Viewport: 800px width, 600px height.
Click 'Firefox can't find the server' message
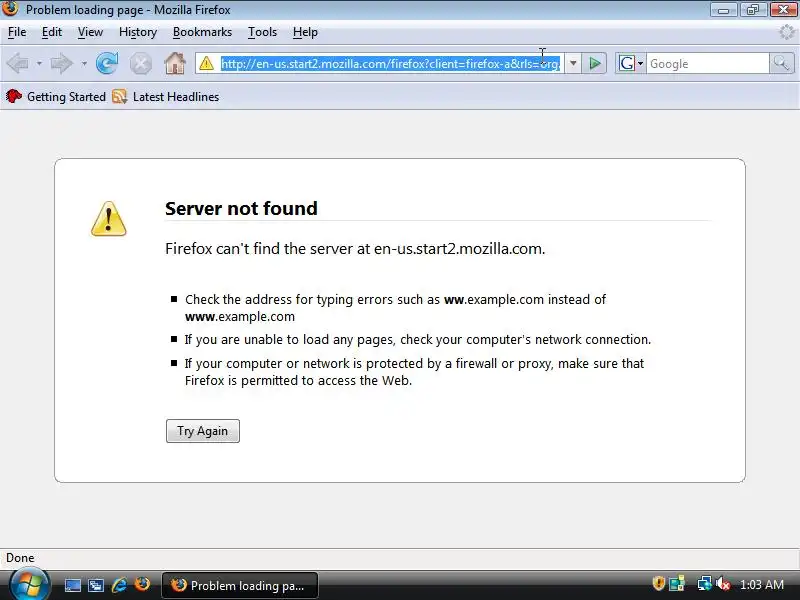[355, 249]
